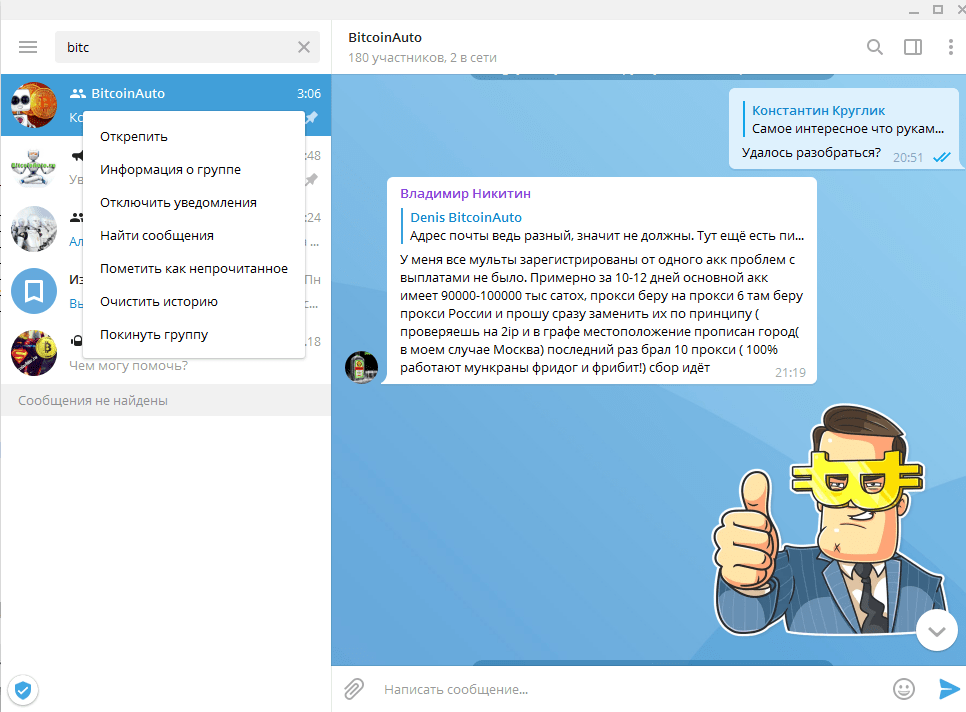Image resolution: width=966 pixels, height=712 pixels.
Task: Click the search field containing 'bitc'
Action: (x=187, y=47)
